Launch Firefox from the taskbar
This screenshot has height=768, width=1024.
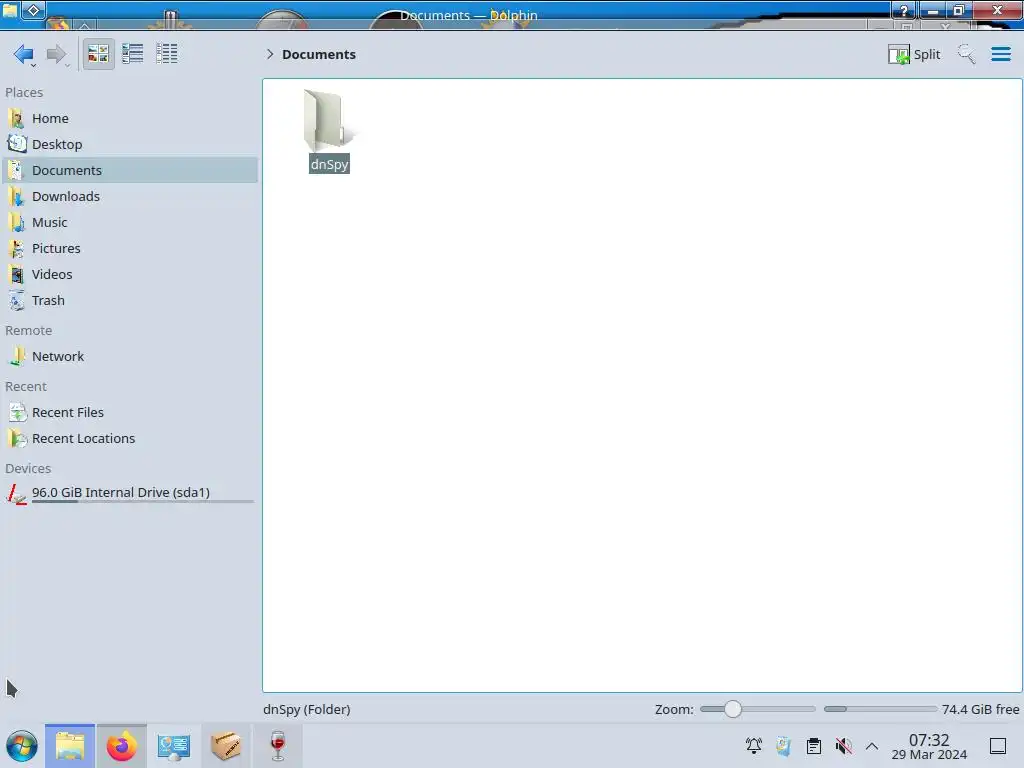tap(121, 746)
